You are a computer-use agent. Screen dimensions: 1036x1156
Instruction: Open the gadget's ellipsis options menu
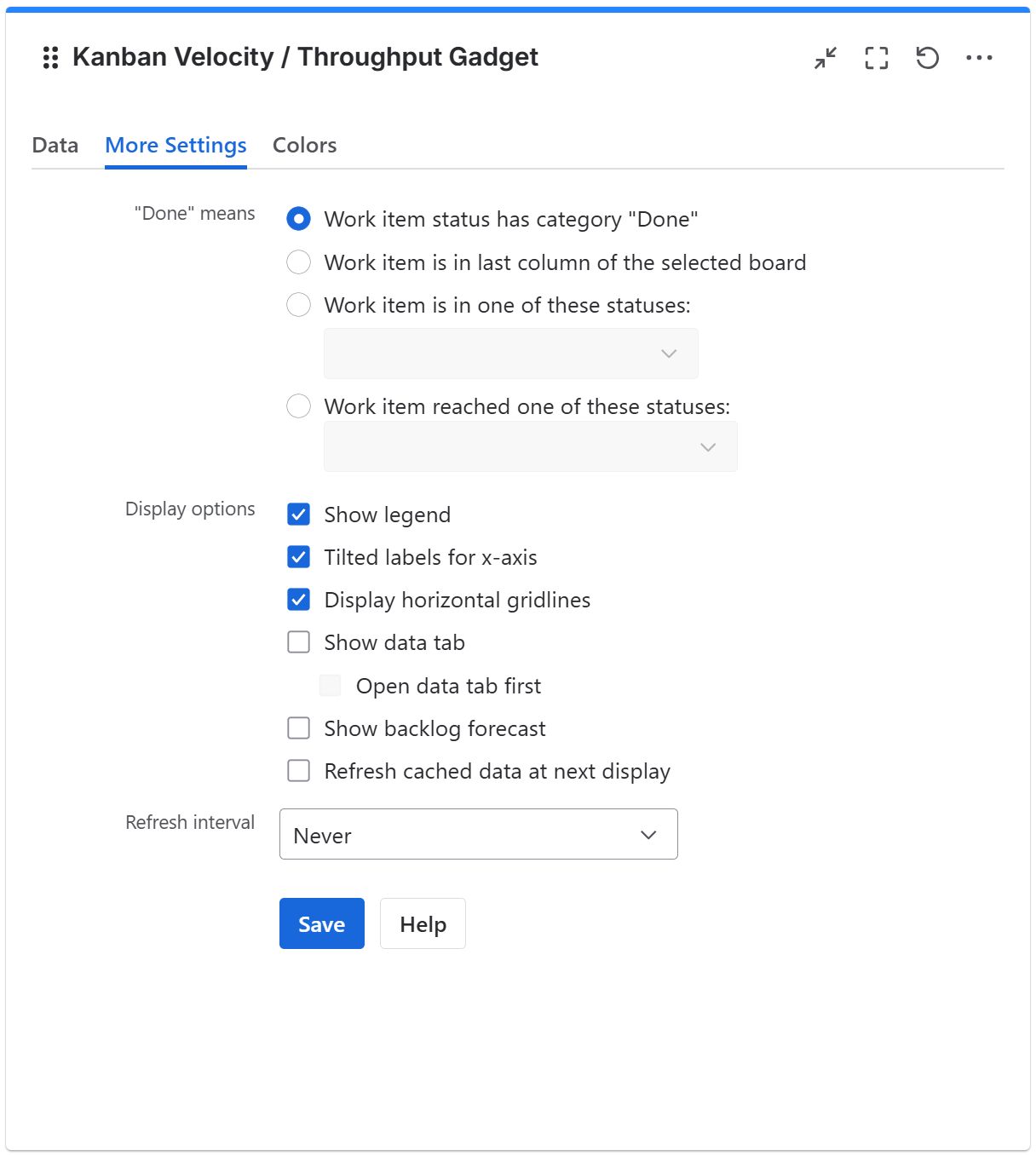point(981,58)
